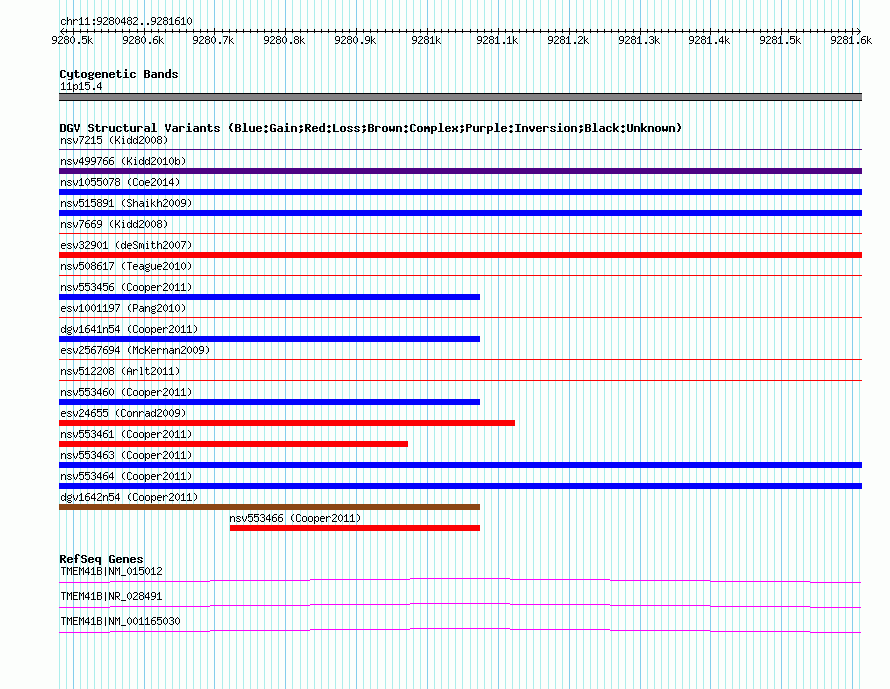
Task: Open variant nsv553464 (Cooper2011) label
Action: [126, 476]
